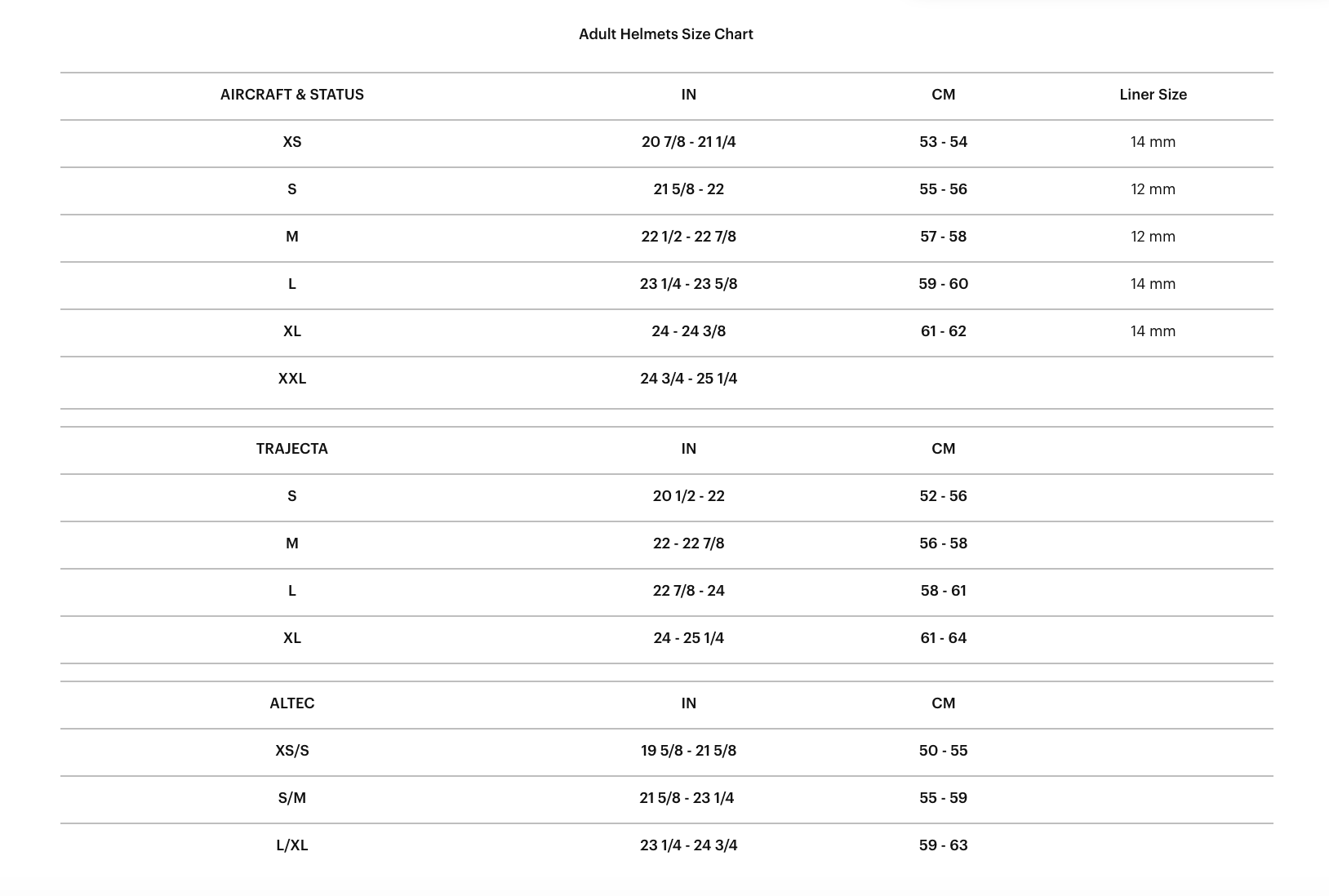Click the 53 - 54 cm value
Viewport: 1329px width, 896px height.
943,142
